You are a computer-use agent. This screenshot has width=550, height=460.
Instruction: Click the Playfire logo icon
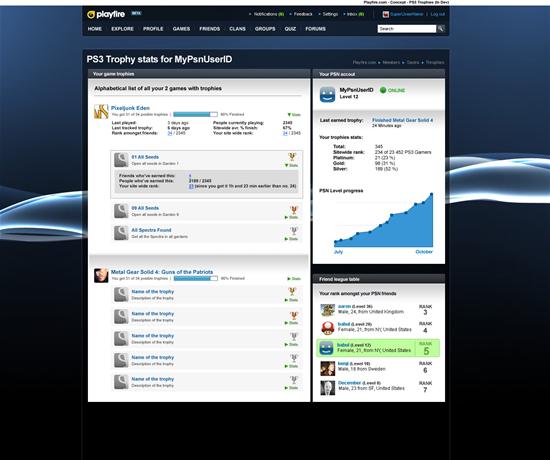pyautogui.click(x=91, y=15)
